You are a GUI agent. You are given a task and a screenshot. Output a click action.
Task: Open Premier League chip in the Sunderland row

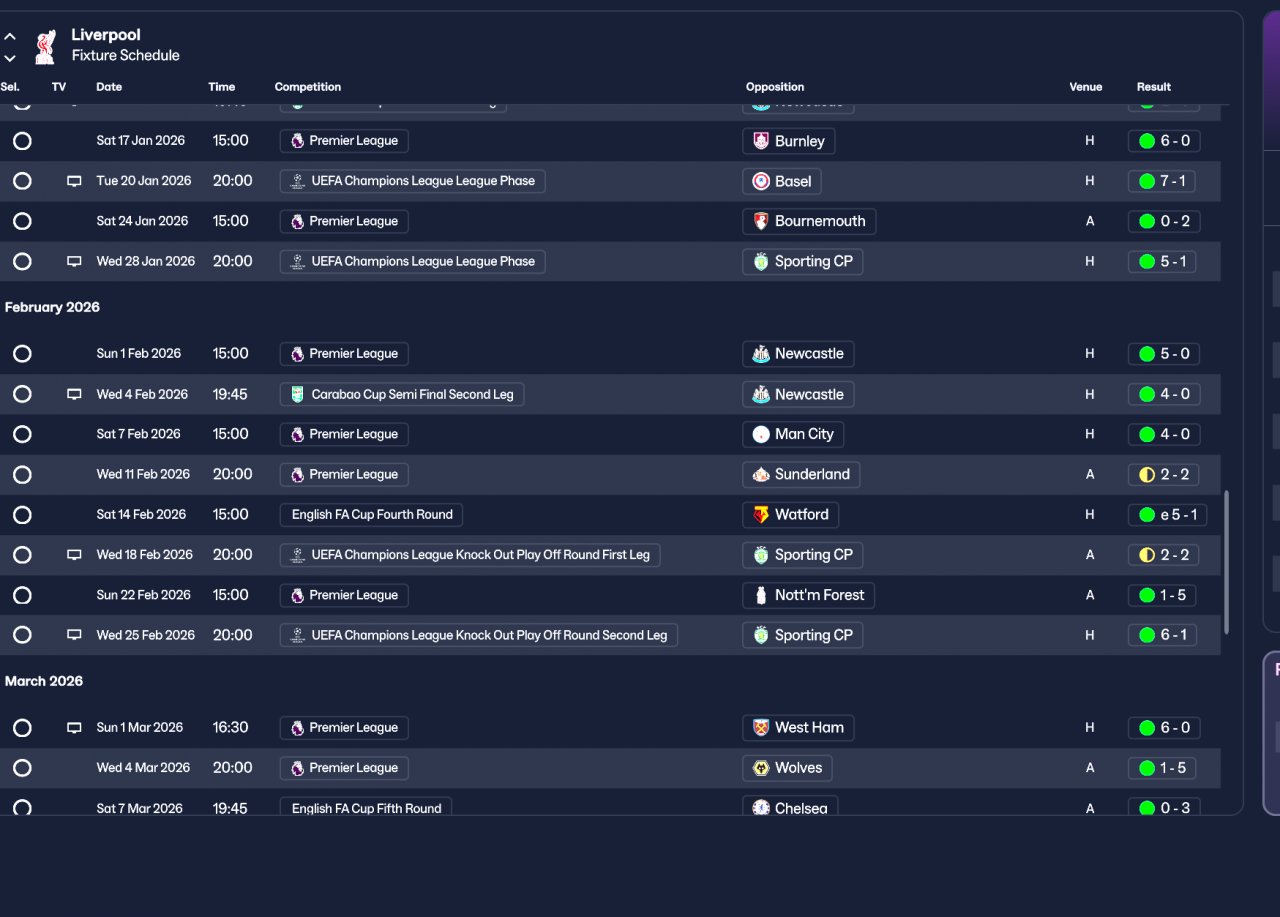pos(344,475)
